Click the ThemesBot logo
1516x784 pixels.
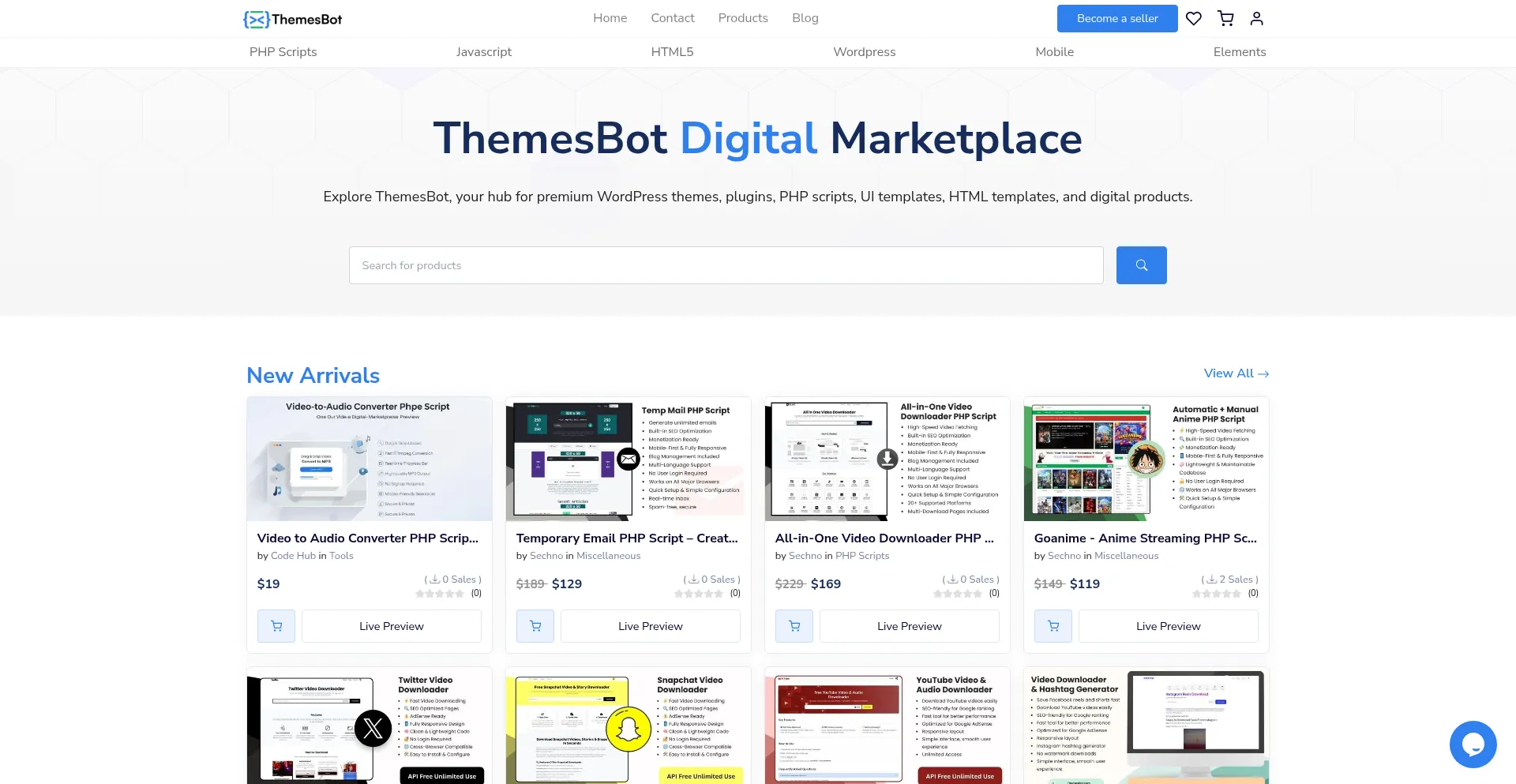point(293,19)
